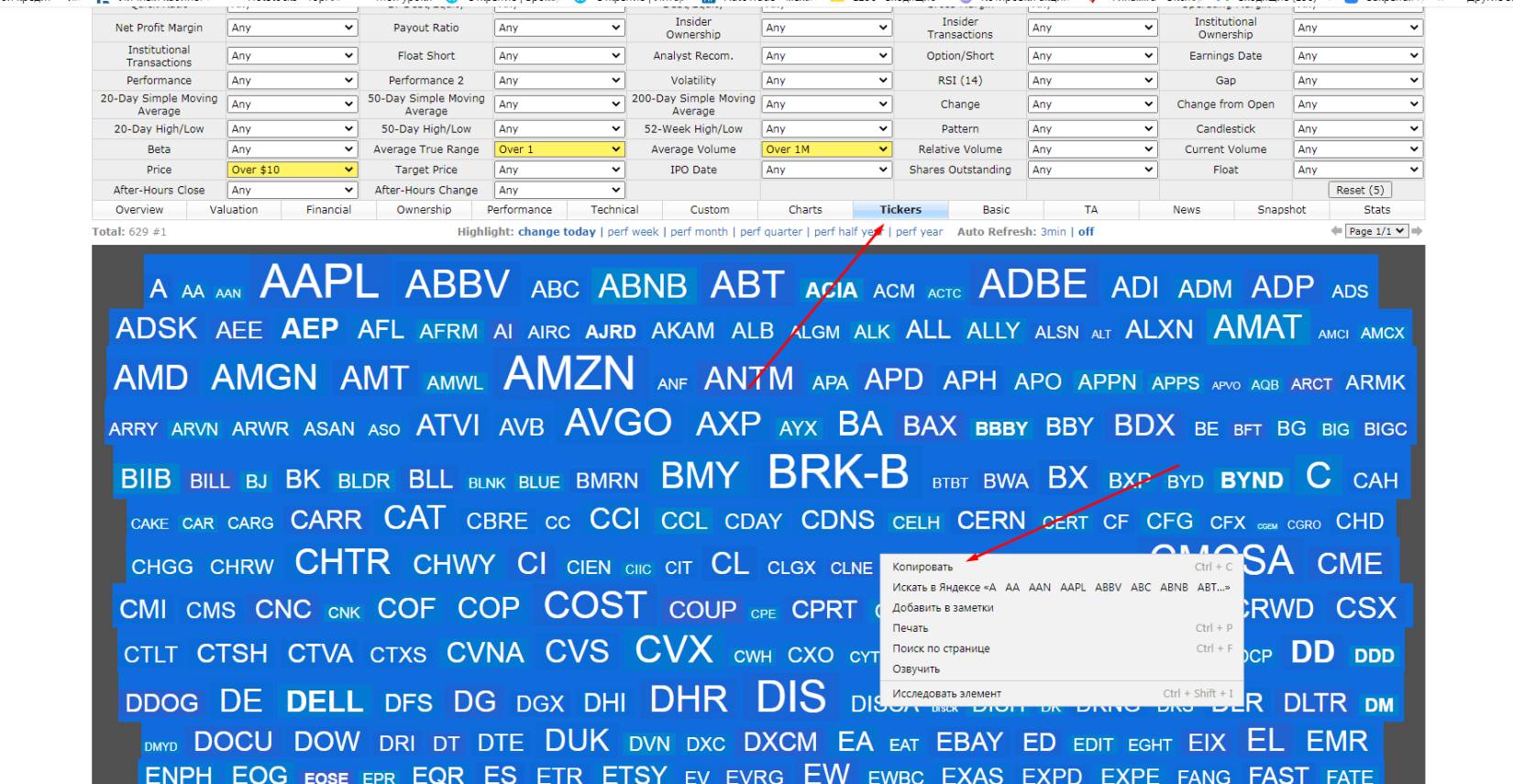1513x784 pixels.
Task: Click Исследовать элемент in context menu
Action: (x=946, y=694)
